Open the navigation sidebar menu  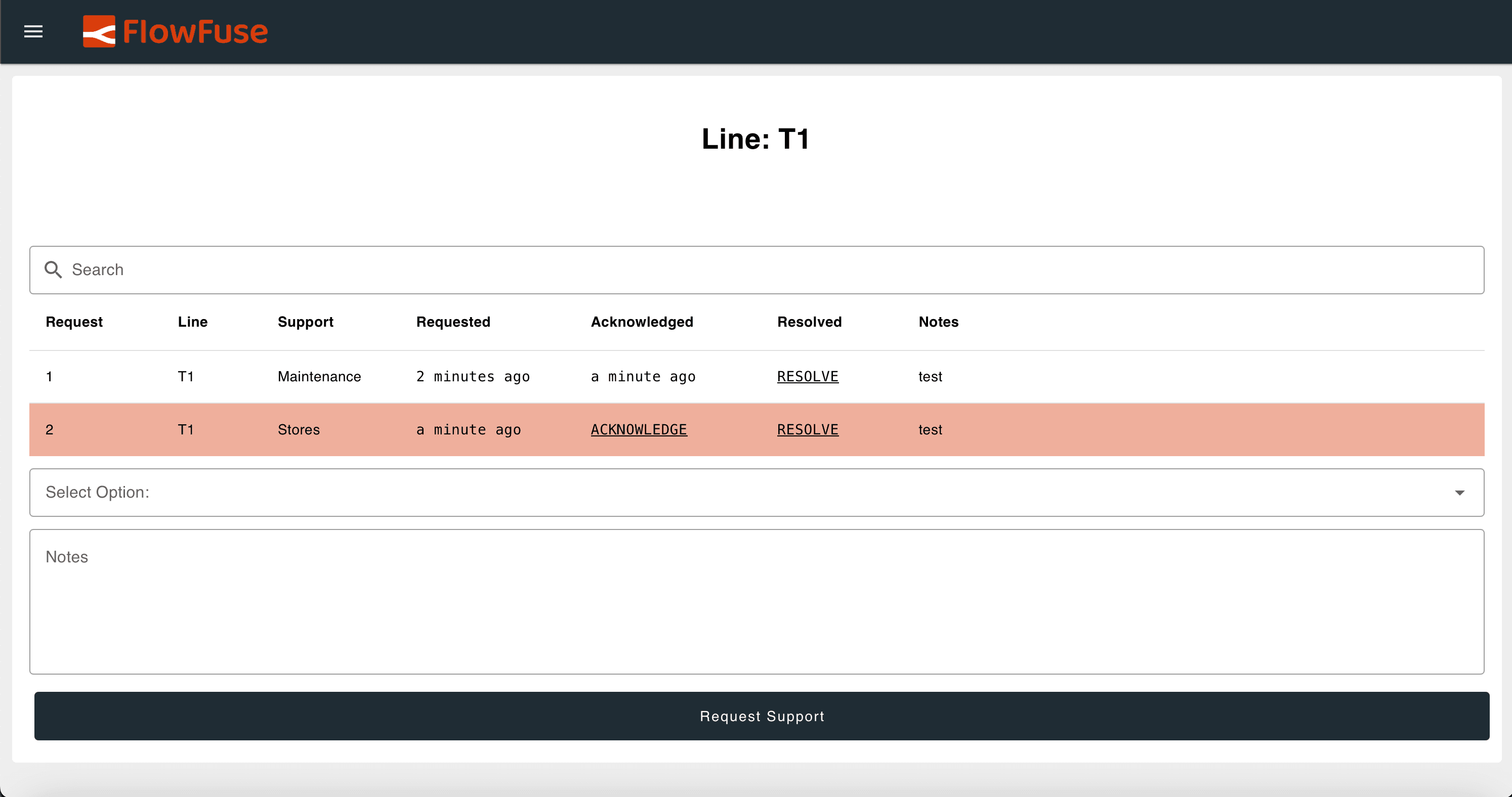33,32
